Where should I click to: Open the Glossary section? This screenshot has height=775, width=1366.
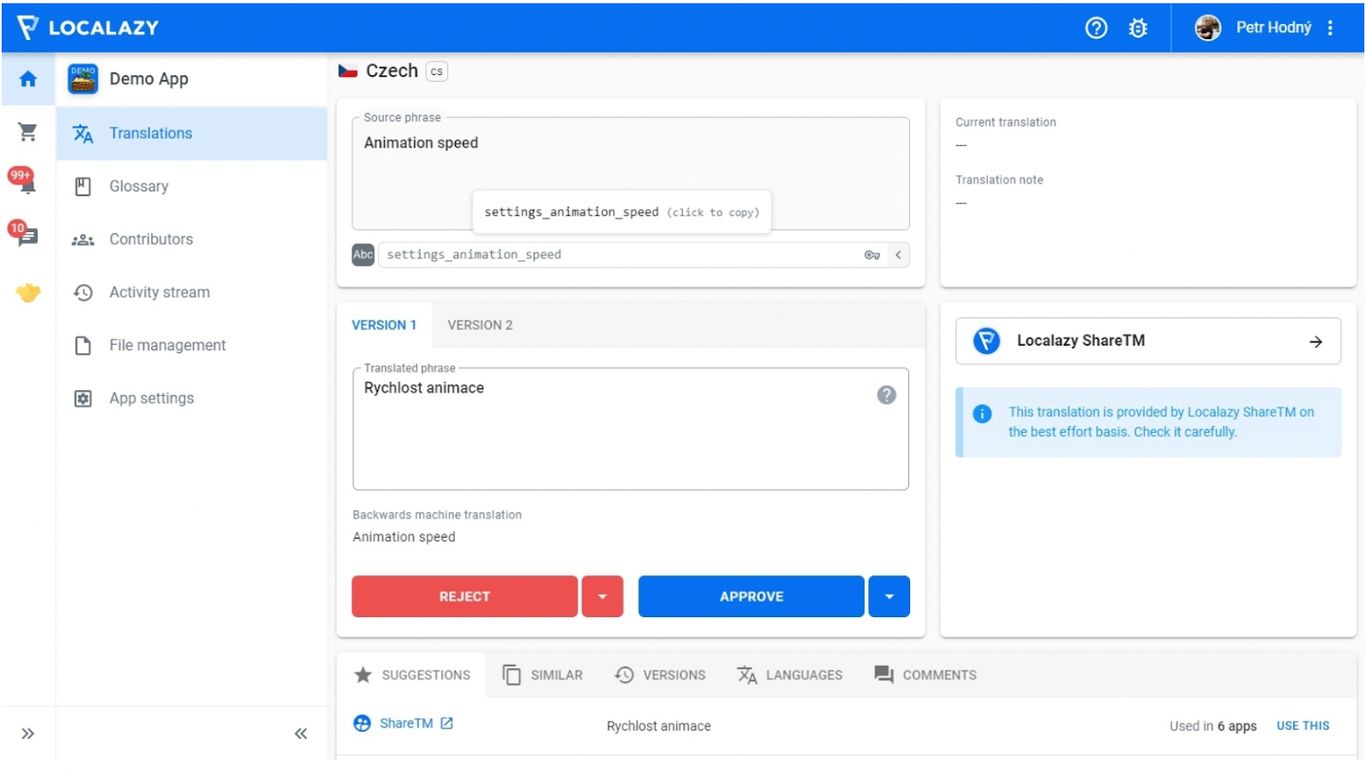[x=138, y=186]
